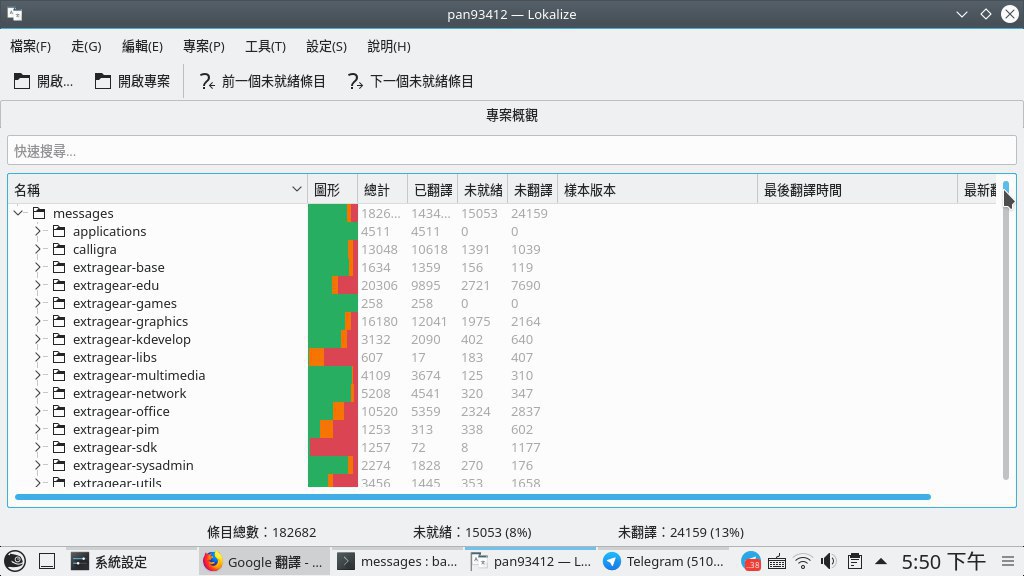Select the 專案概觀 tab
1024x576 pixels.
[511, 116]
